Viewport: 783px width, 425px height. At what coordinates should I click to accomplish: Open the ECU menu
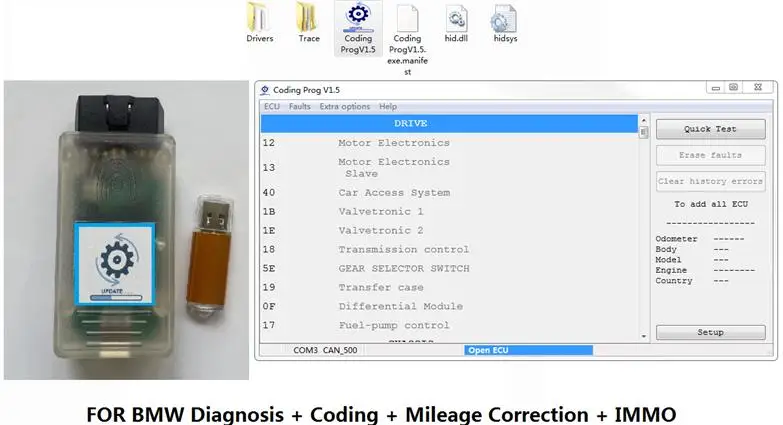coord(272,106)
